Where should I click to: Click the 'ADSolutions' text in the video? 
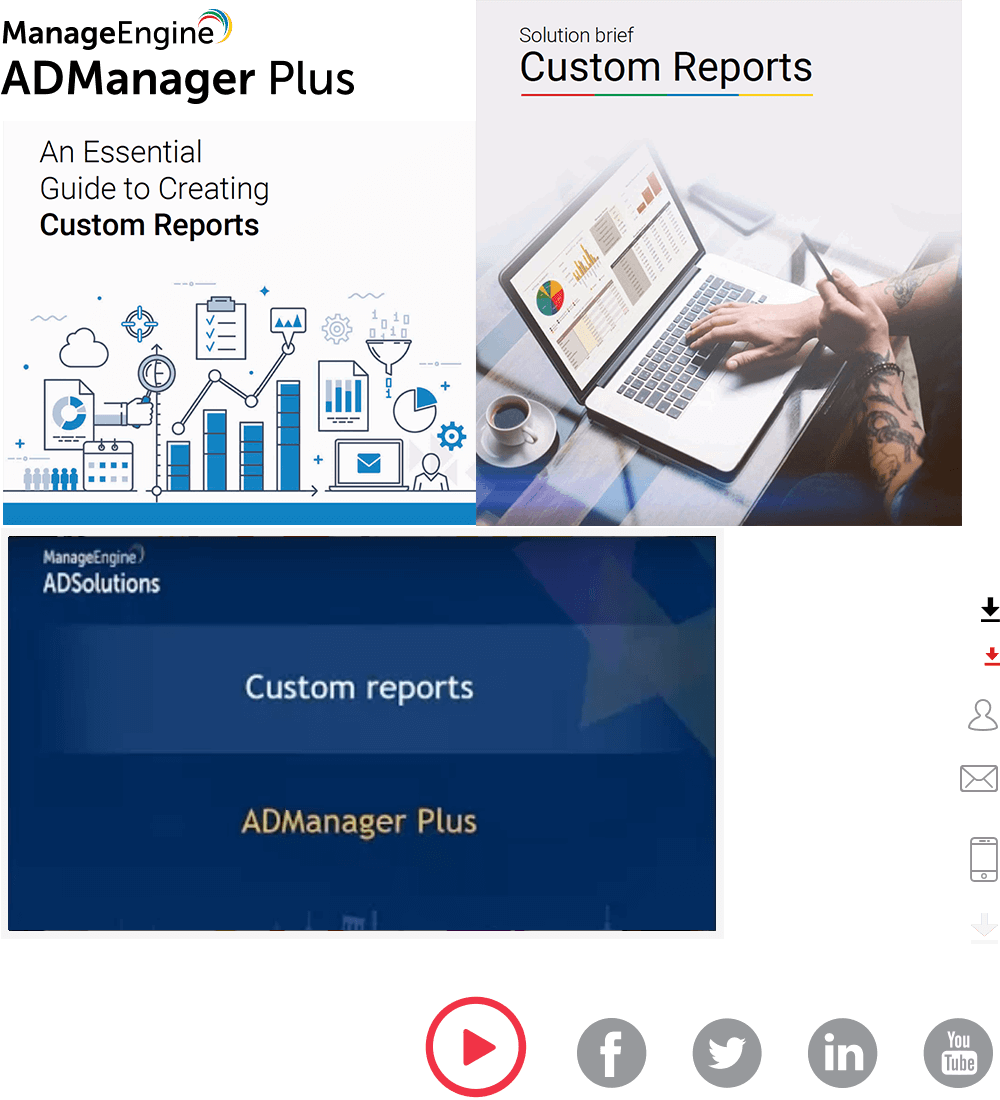pyautogui.click(x=102, y=583)
